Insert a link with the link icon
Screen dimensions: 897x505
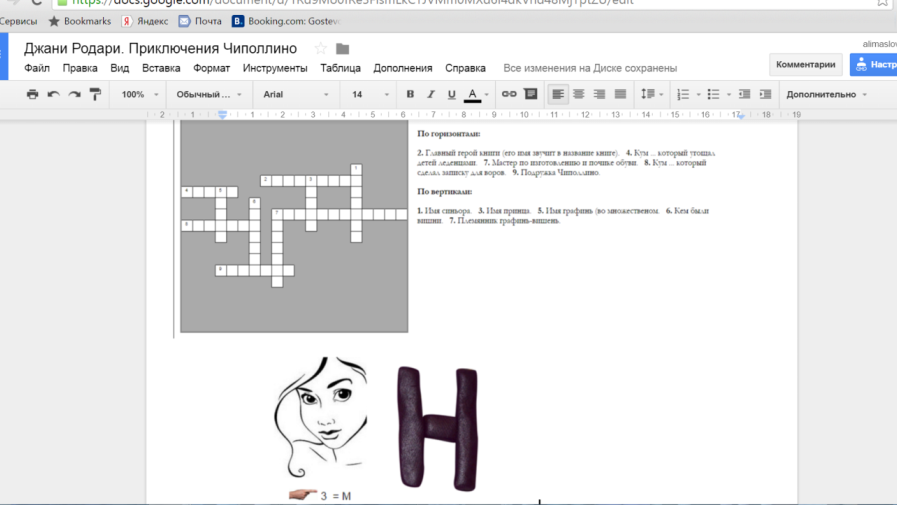point(509,94)
